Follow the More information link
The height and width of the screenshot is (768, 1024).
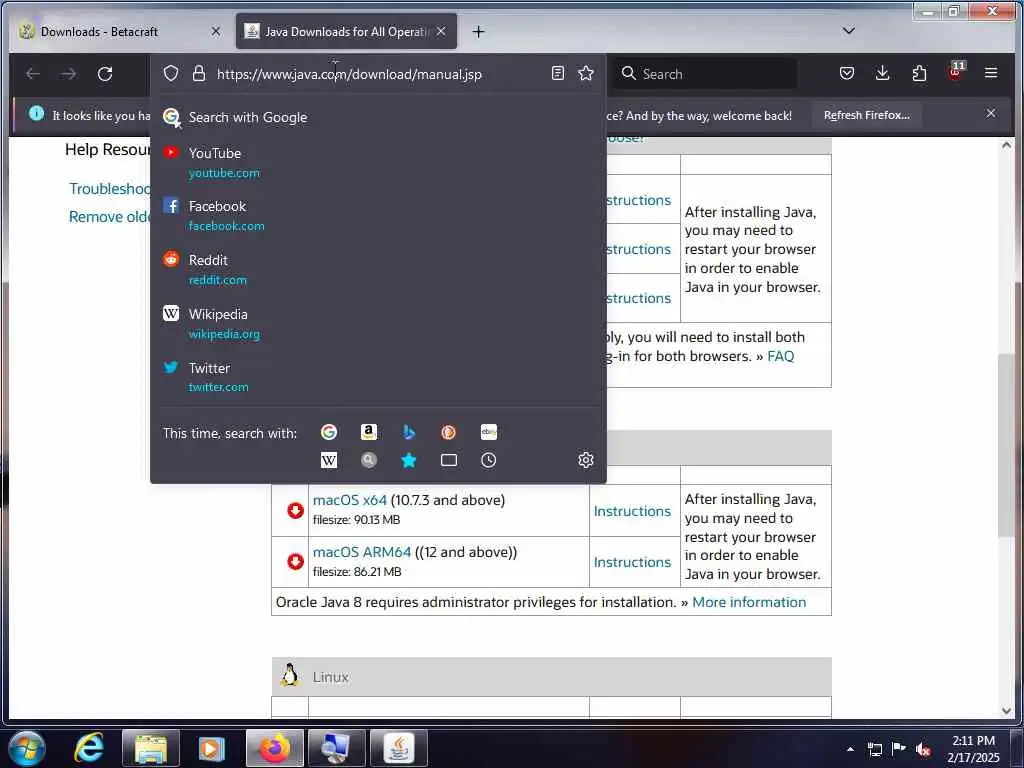coord(749,602)
